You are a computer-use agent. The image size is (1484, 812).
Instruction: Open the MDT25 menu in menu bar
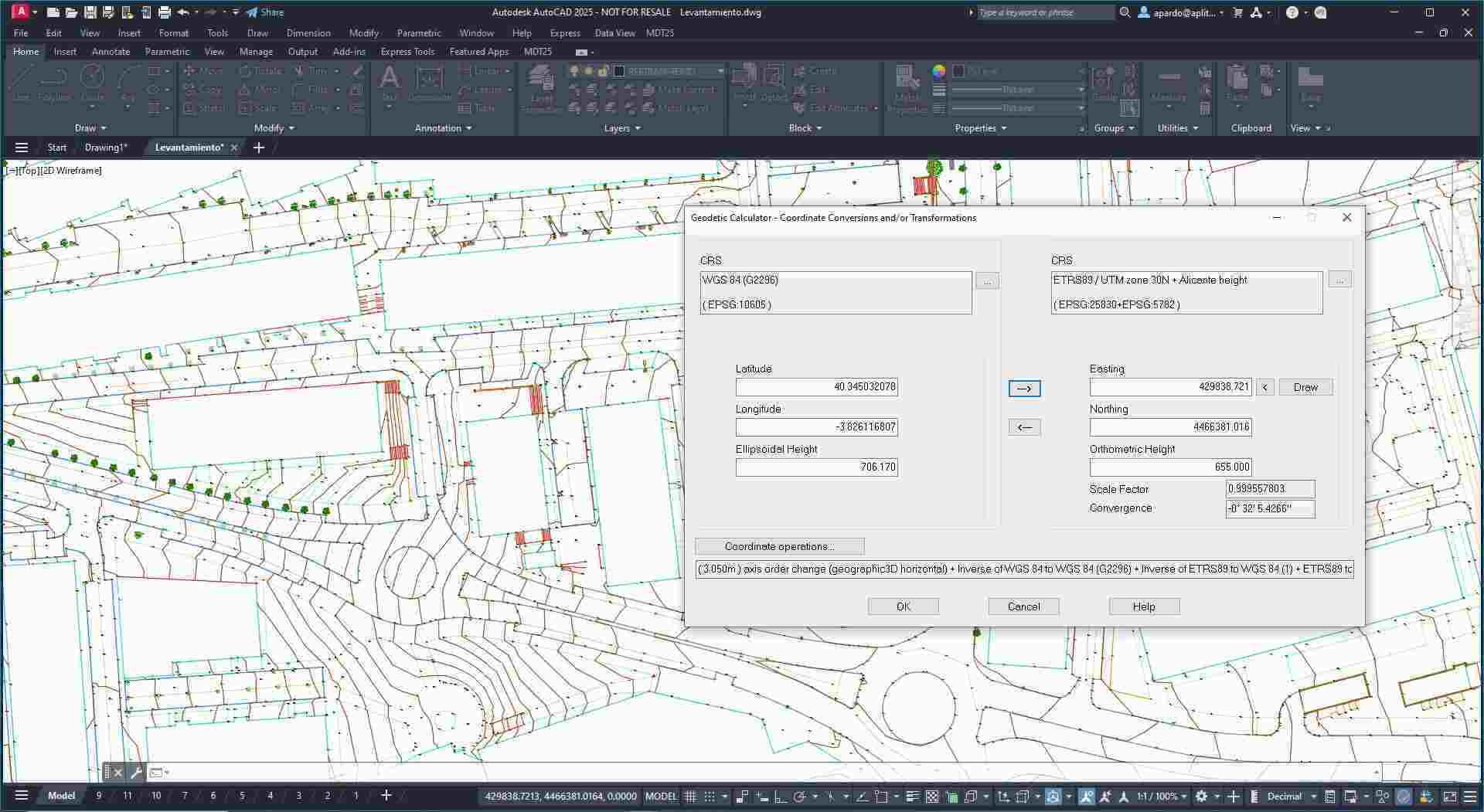[x=659, y=33]
